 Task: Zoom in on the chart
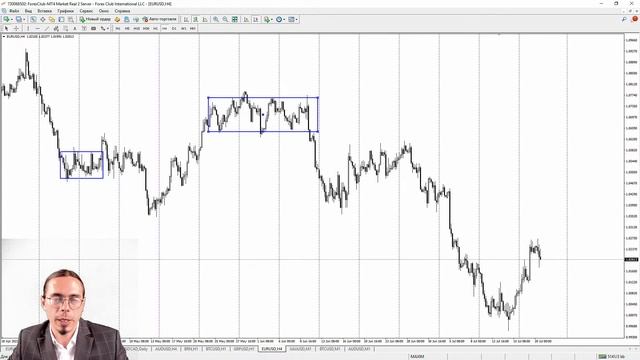[x=216, y=19]
